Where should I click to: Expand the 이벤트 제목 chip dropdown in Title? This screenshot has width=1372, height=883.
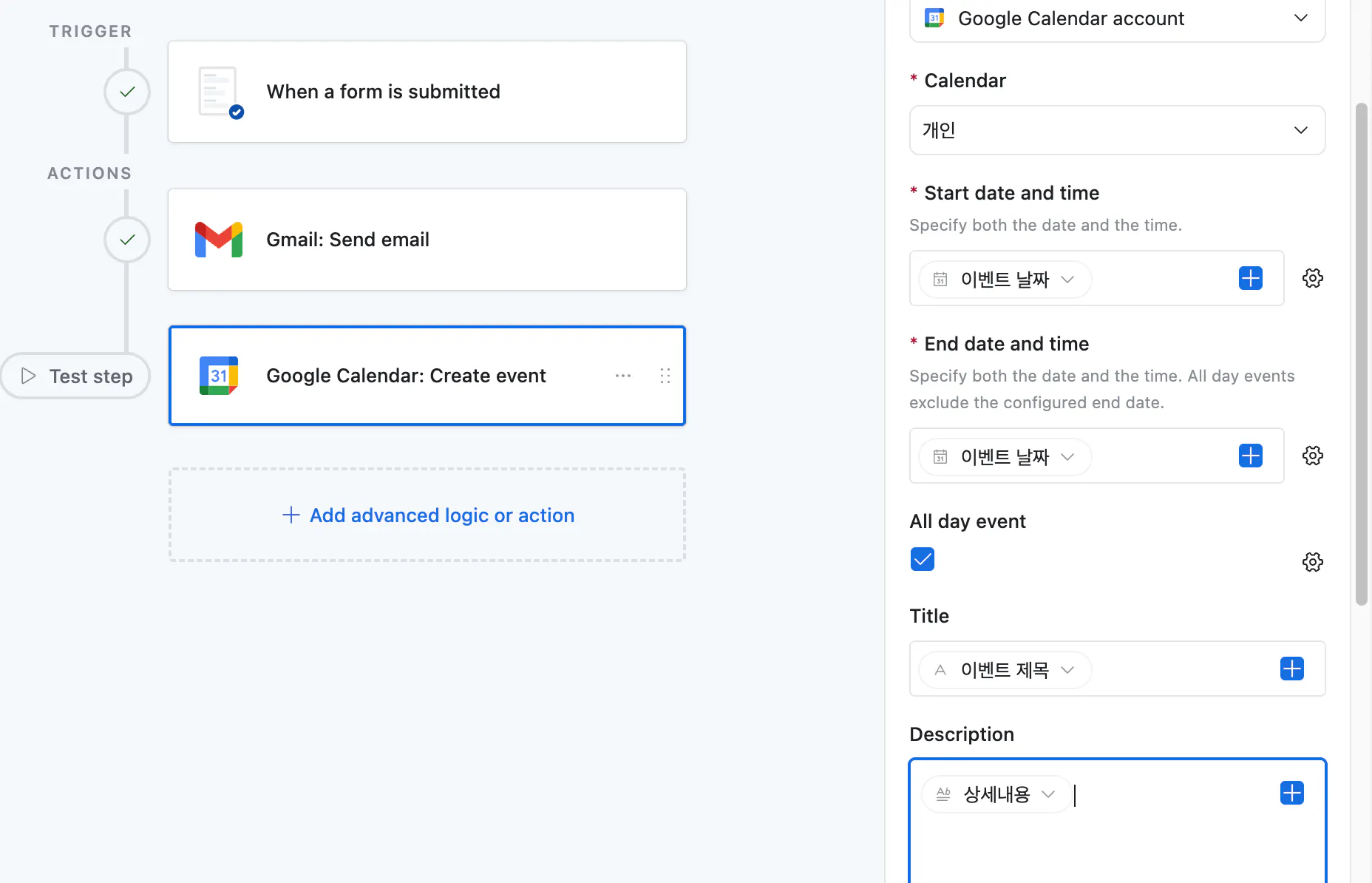[1067, 670]
